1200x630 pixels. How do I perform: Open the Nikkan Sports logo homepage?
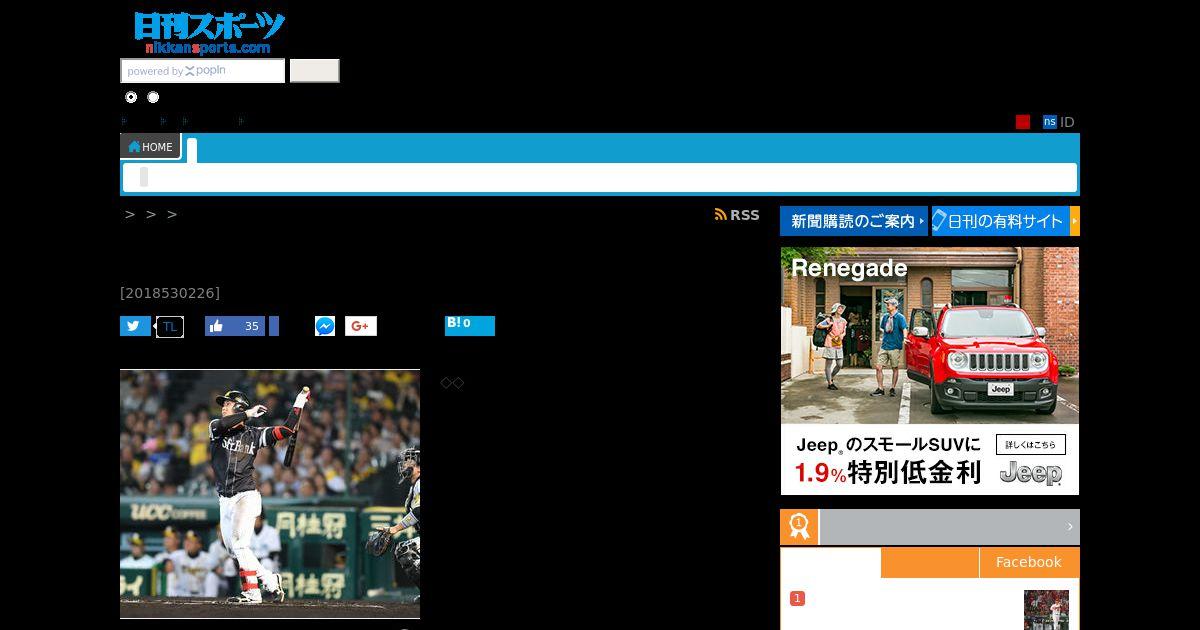tap(209, 33)
